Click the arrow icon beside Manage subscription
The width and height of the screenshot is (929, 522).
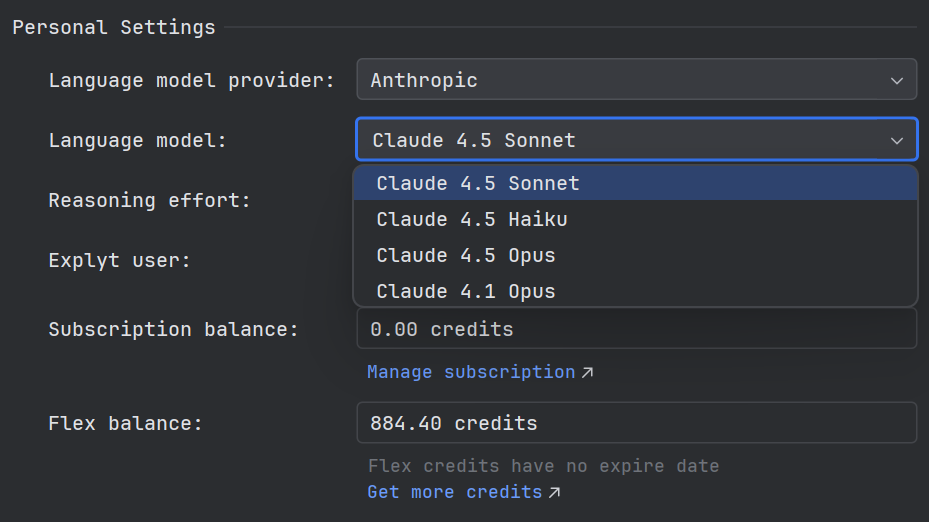[588, 373]
